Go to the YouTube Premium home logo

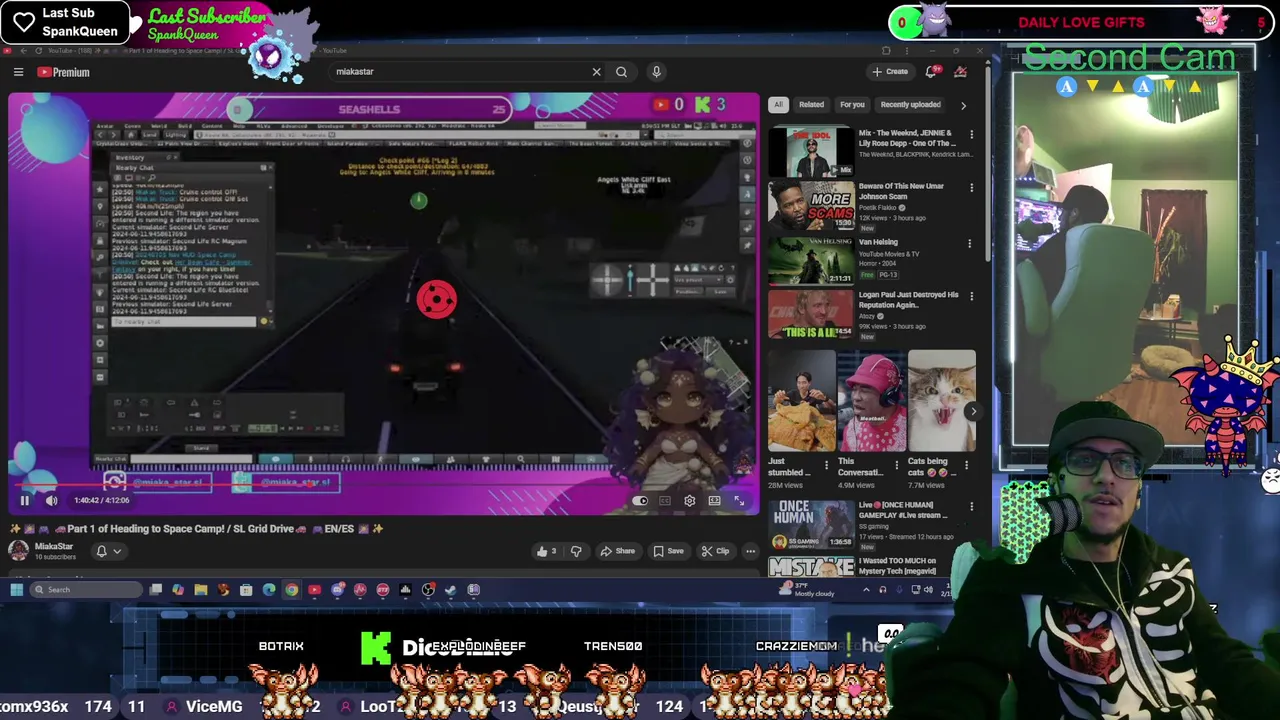click(64, 72)
